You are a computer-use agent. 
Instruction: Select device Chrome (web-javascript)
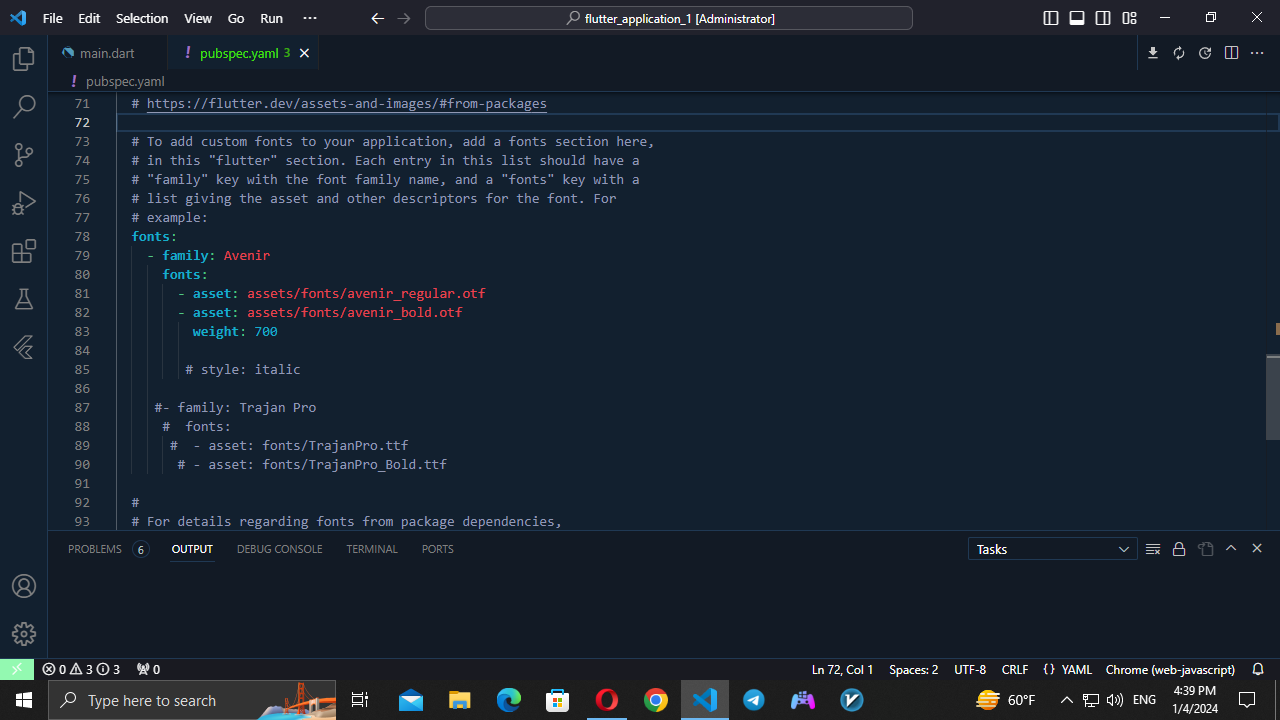[x=1170, y=669]
